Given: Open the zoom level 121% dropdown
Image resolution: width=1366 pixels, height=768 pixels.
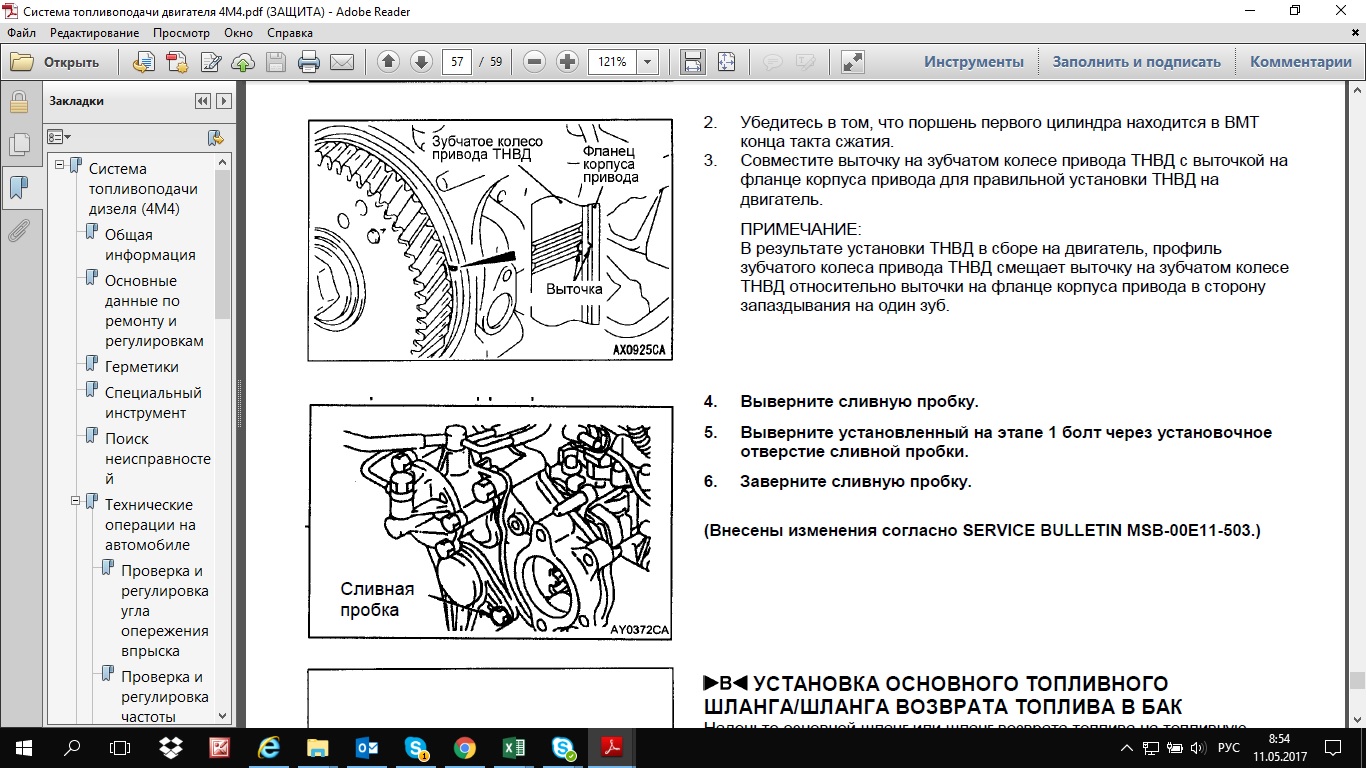Looking at the screenshot, I should coord(647,62).
